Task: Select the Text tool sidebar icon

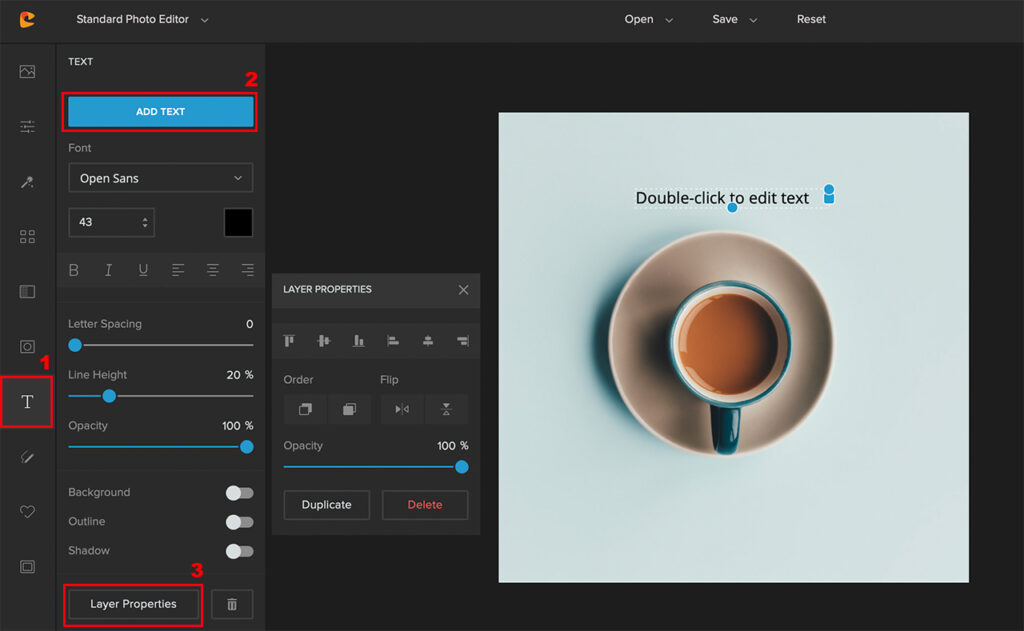Action: [x=27, y=402]
